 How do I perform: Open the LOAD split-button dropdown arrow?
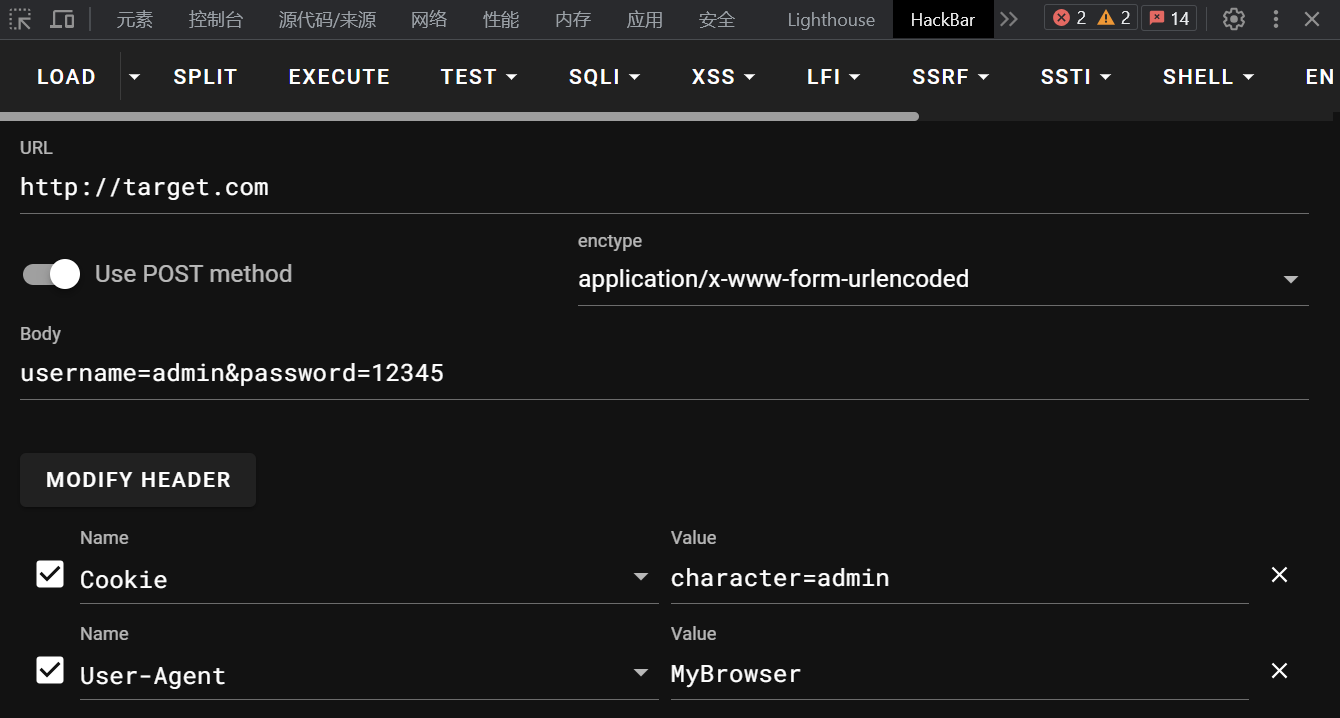[135, 77]
